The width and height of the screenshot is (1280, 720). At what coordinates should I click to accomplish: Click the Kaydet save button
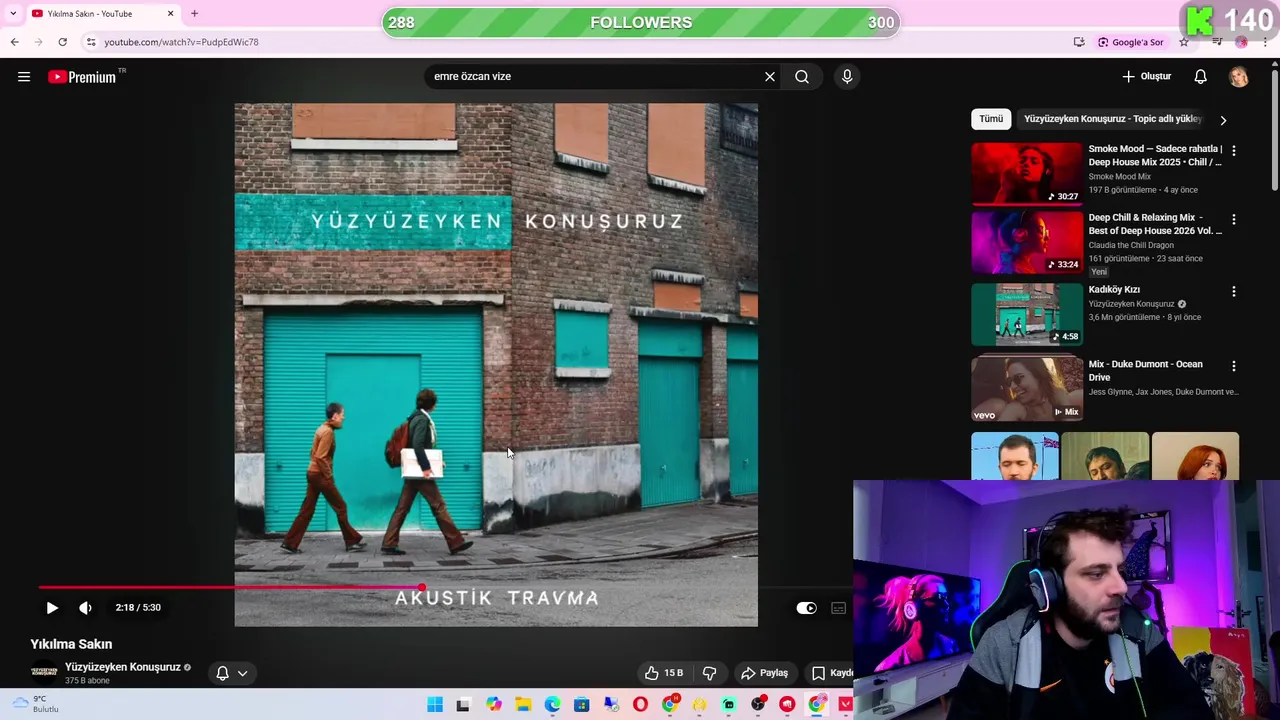829,673
